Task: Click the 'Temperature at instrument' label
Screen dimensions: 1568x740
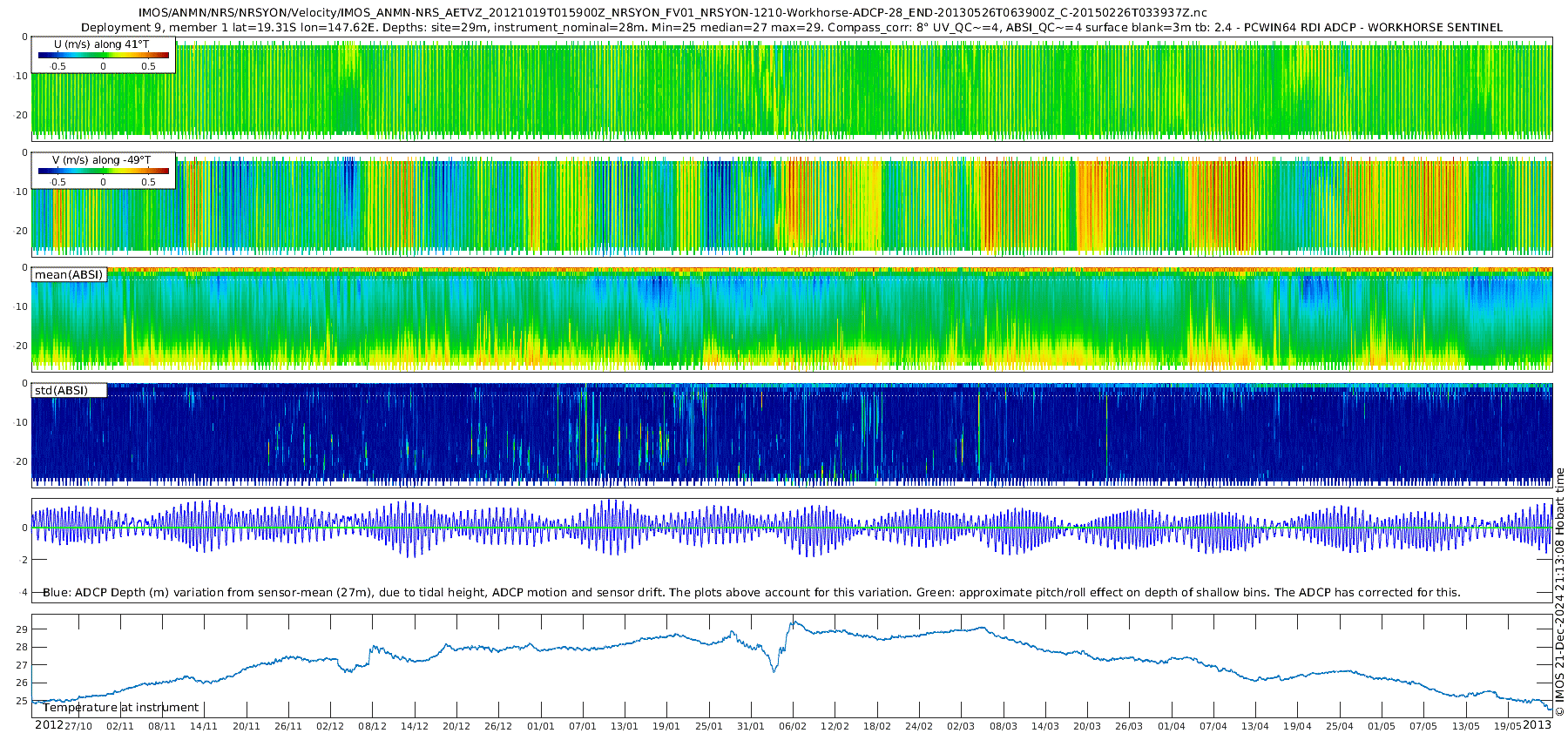Action: pos(121,708)
